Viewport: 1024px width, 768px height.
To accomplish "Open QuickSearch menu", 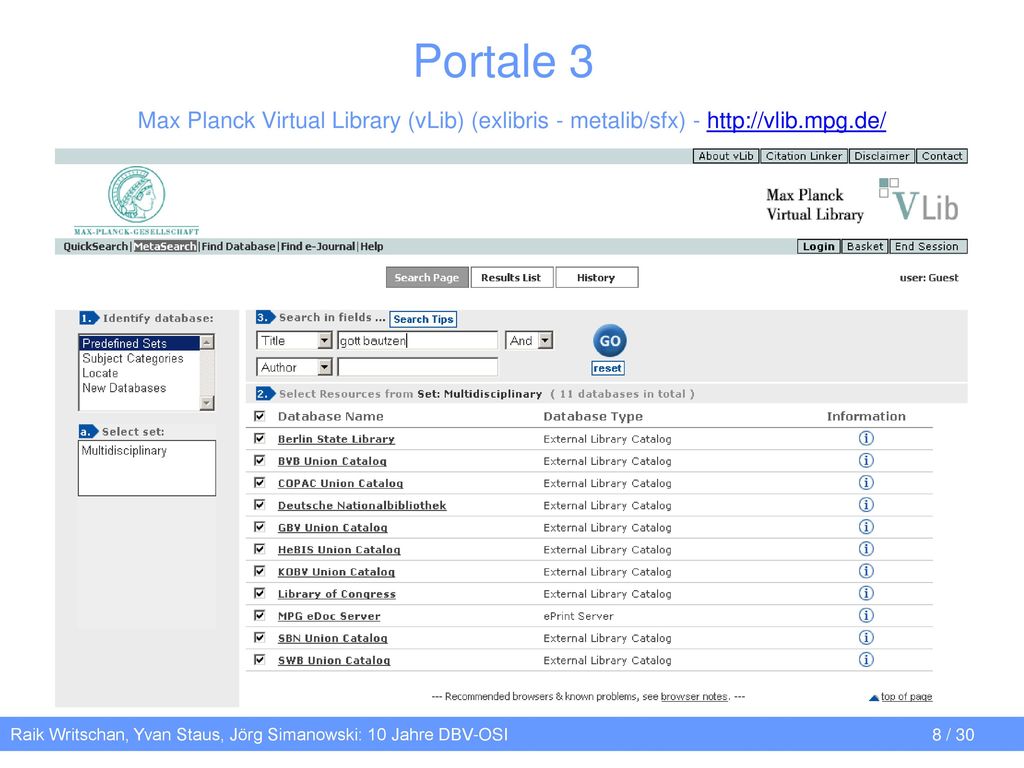I will (x=95, y=246).
